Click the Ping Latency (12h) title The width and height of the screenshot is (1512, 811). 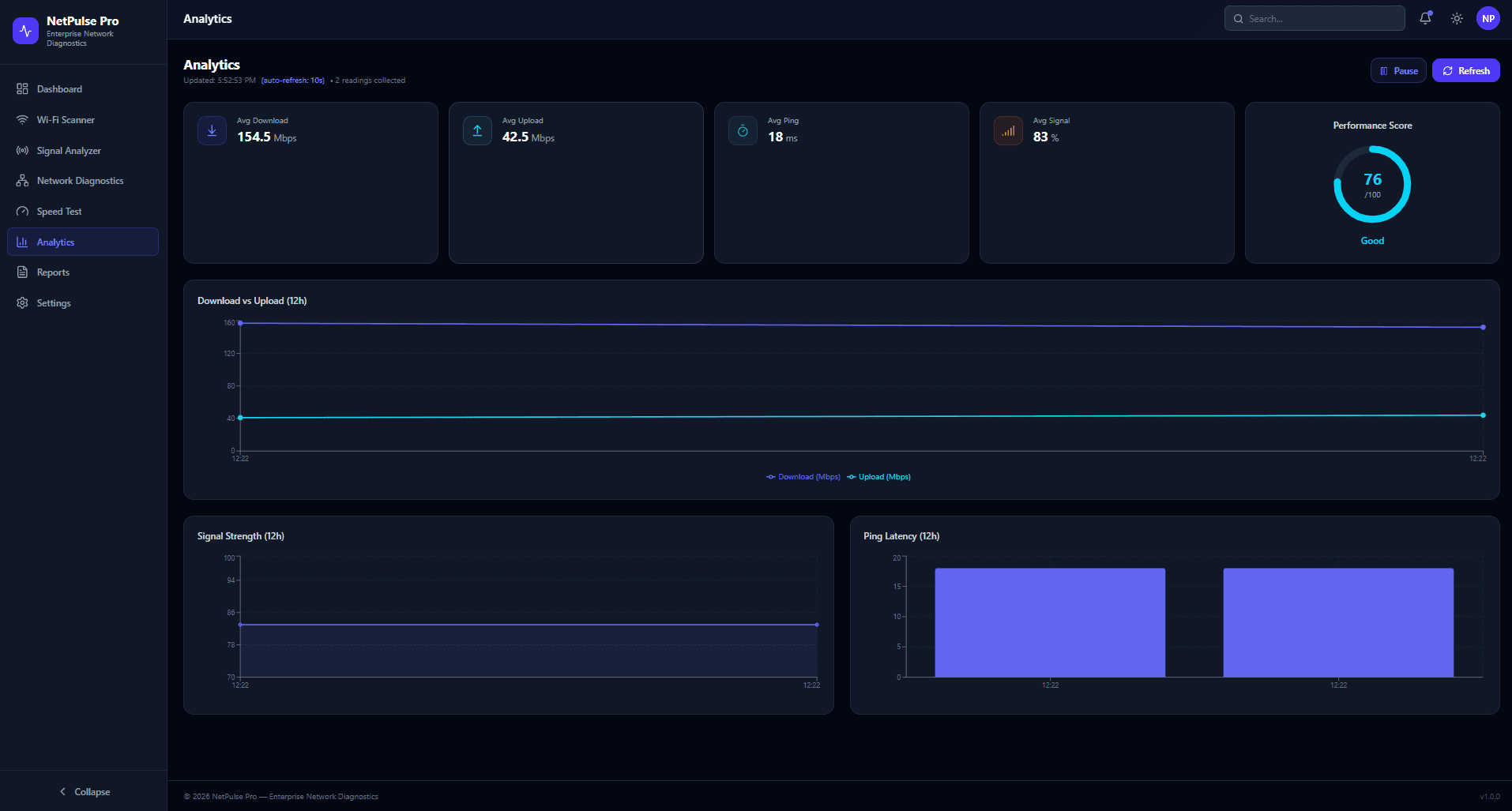coord(901,536)
